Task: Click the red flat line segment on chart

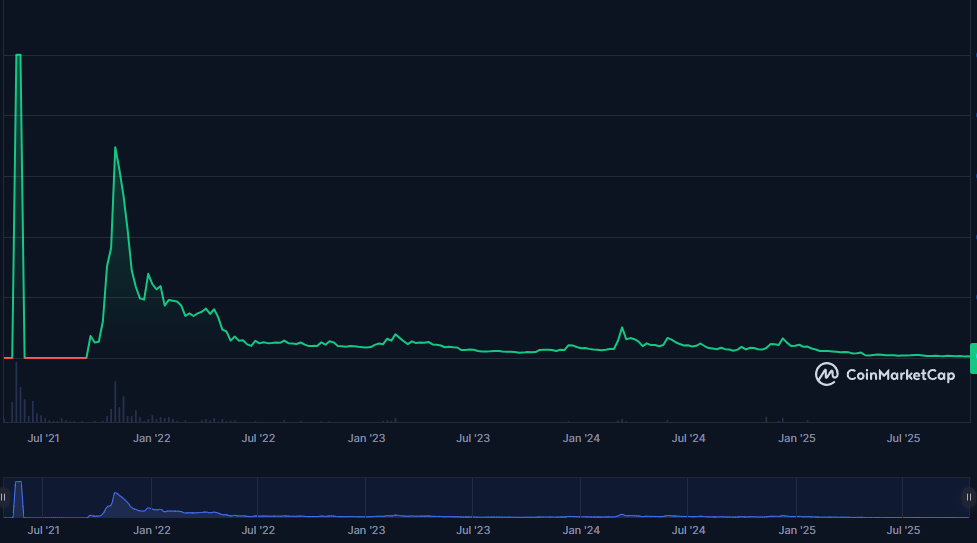Action: click(55, 357)
